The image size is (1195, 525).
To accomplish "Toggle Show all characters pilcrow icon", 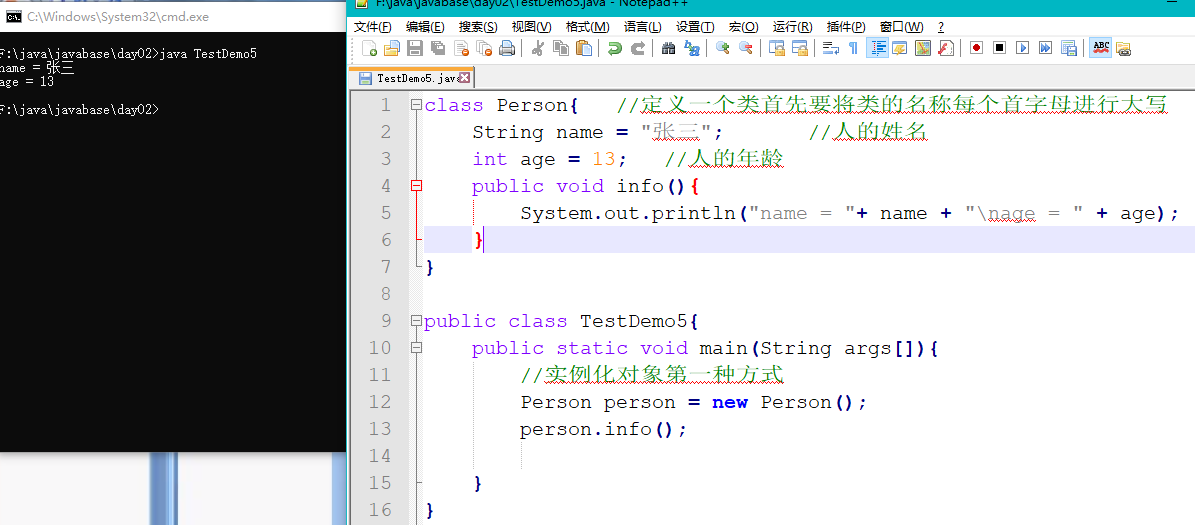I will point(854,49).
